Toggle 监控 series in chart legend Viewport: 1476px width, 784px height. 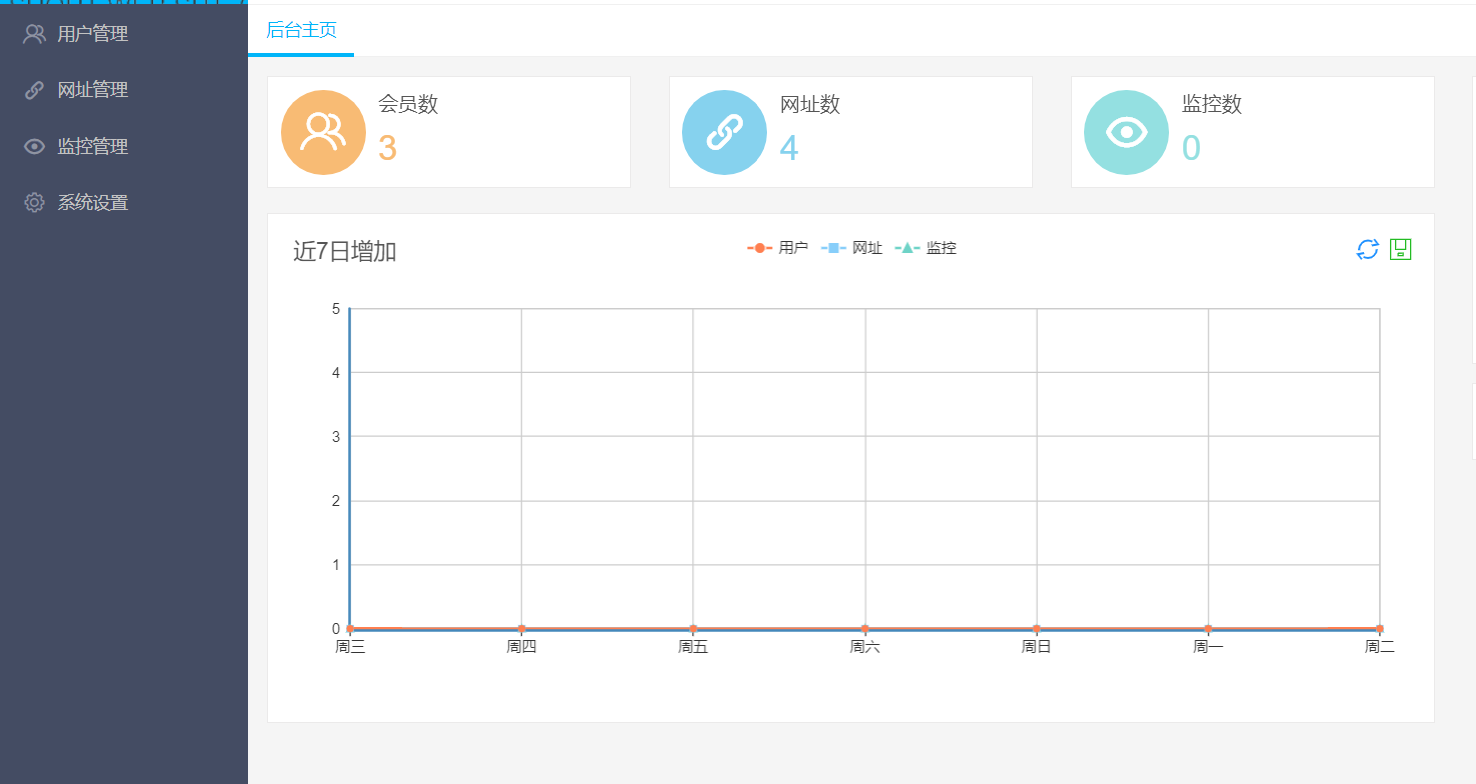click(925, 248)
